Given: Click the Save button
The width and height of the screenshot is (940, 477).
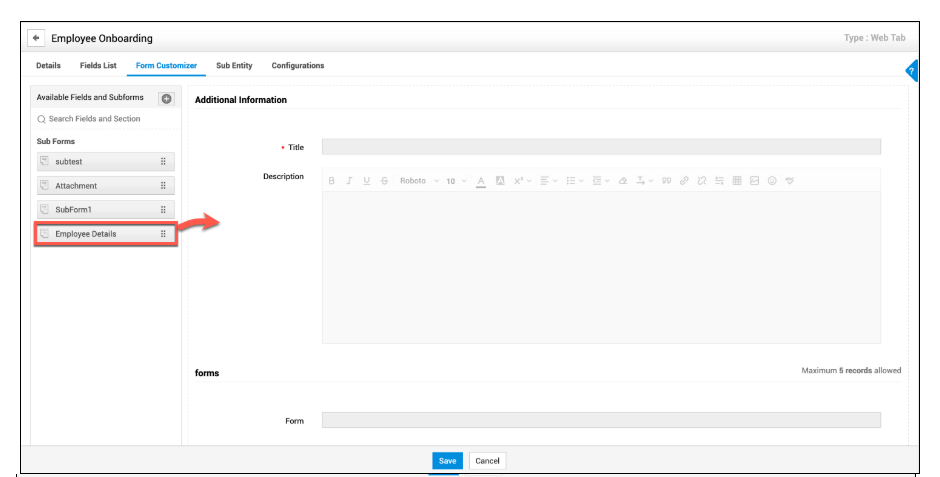Looking at the screenshot, I should tap(447, 461).
